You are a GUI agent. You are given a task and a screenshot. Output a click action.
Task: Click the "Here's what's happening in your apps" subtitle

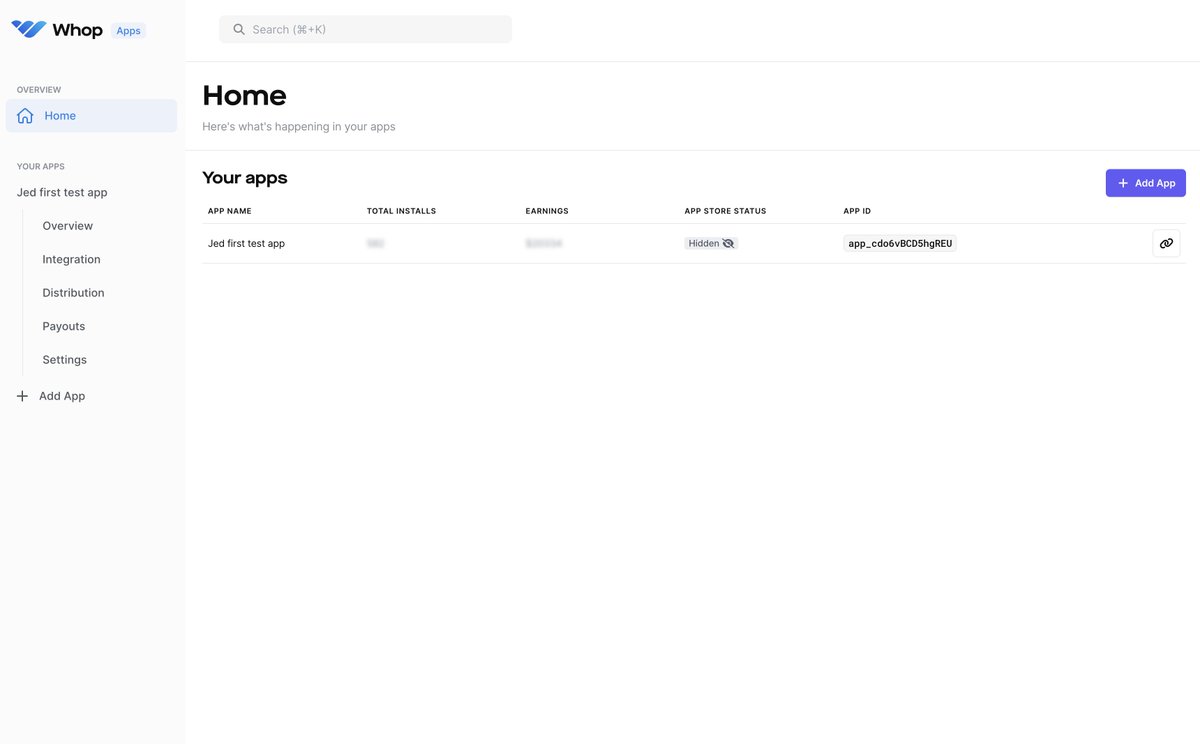point(299,127)
